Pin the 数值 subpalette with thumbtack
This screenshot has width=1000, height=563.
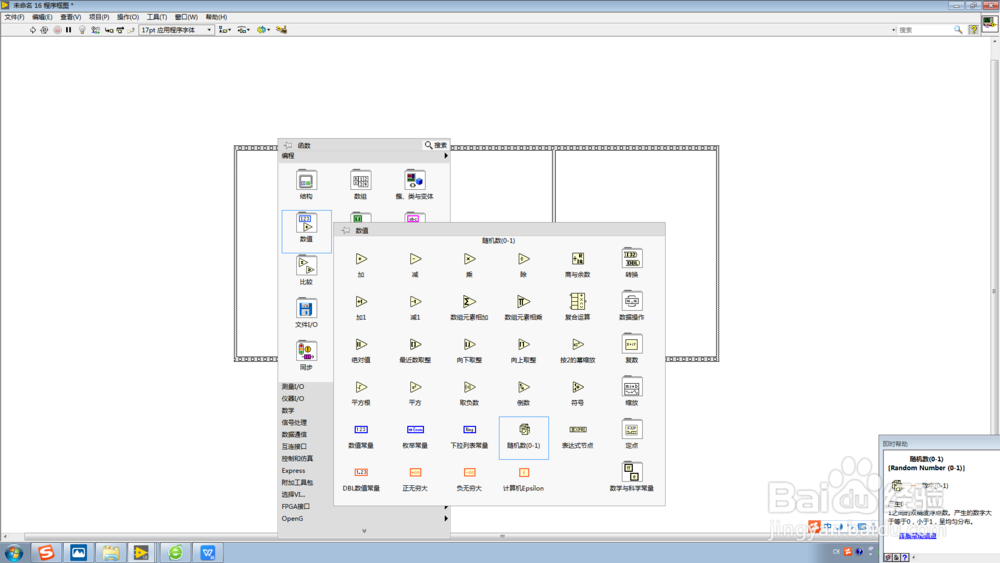(x=346, y=230)
